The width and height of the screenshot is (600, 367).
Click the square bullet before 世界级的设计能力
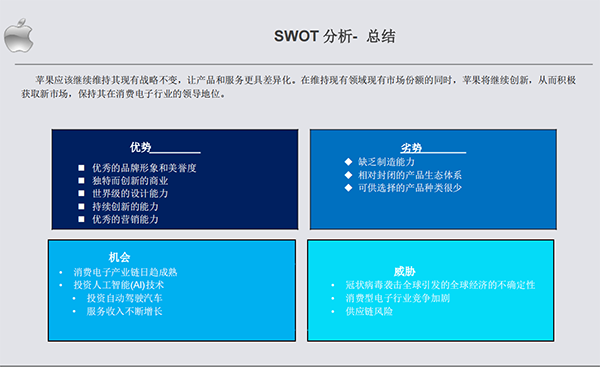(x=81, y=193)
